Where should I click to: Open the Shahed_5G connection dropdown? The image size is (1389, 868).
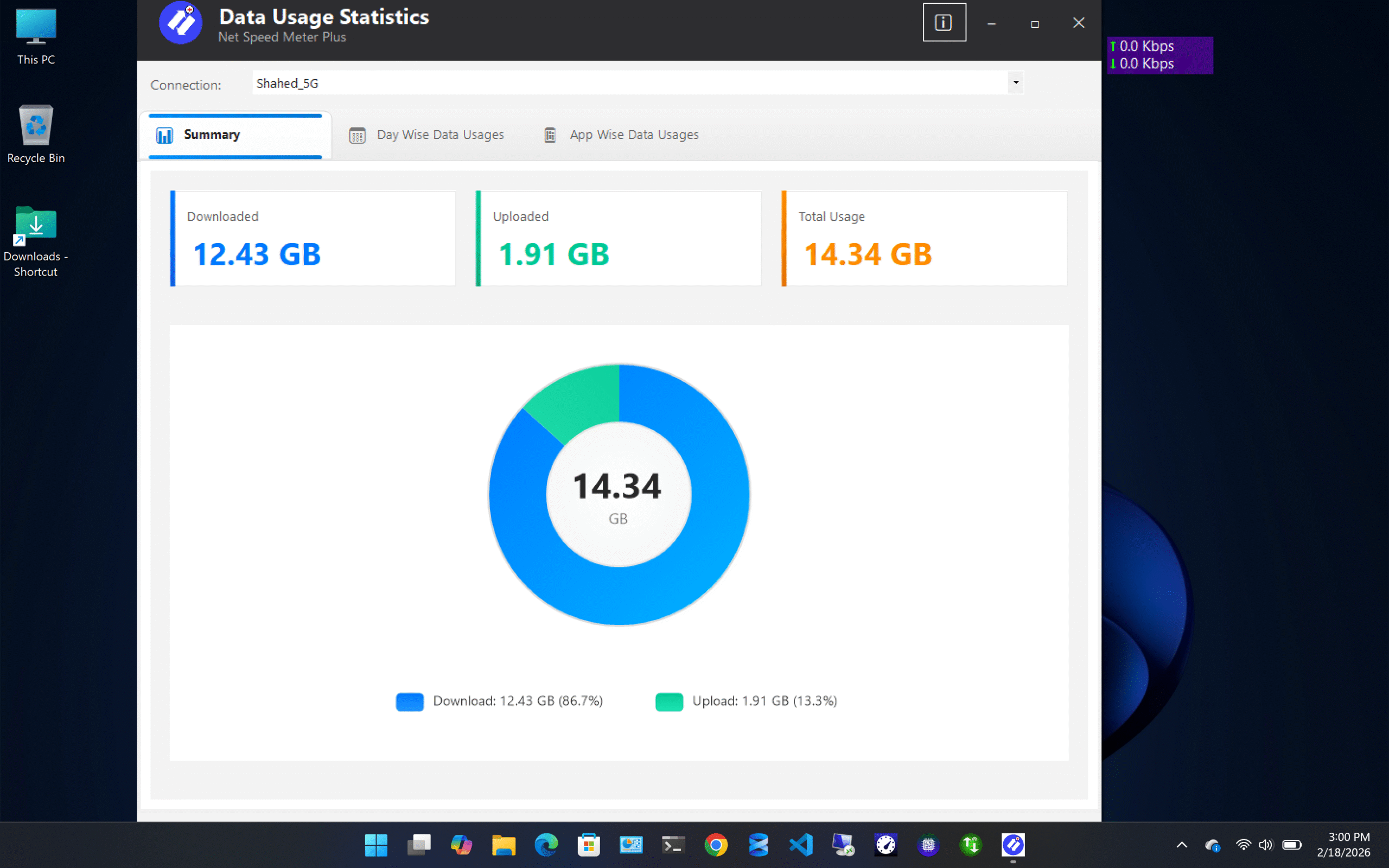pos(1015,82)
